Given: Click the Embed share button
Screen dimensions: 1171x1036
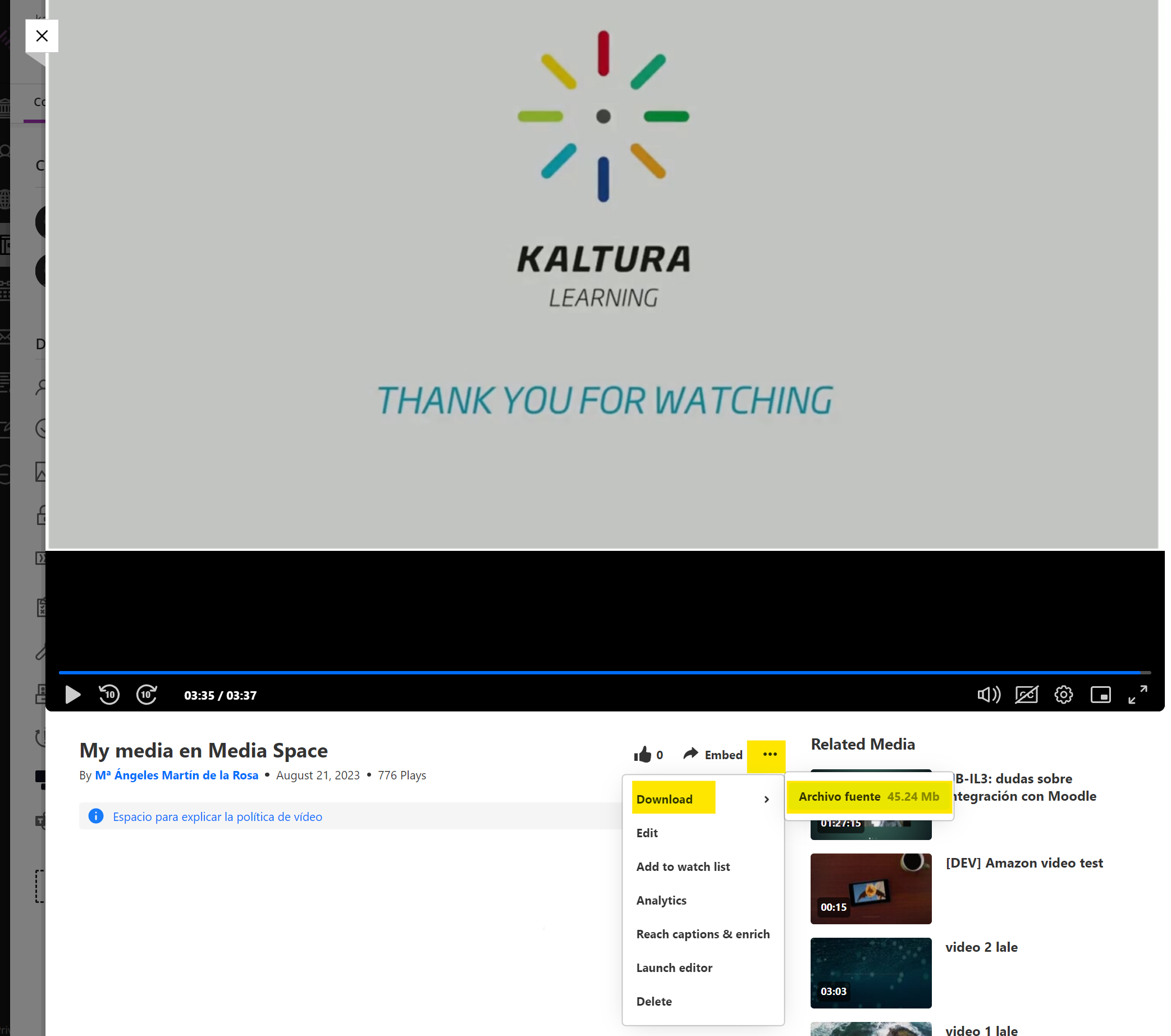Looking at the screenshot, I should 713,755.
